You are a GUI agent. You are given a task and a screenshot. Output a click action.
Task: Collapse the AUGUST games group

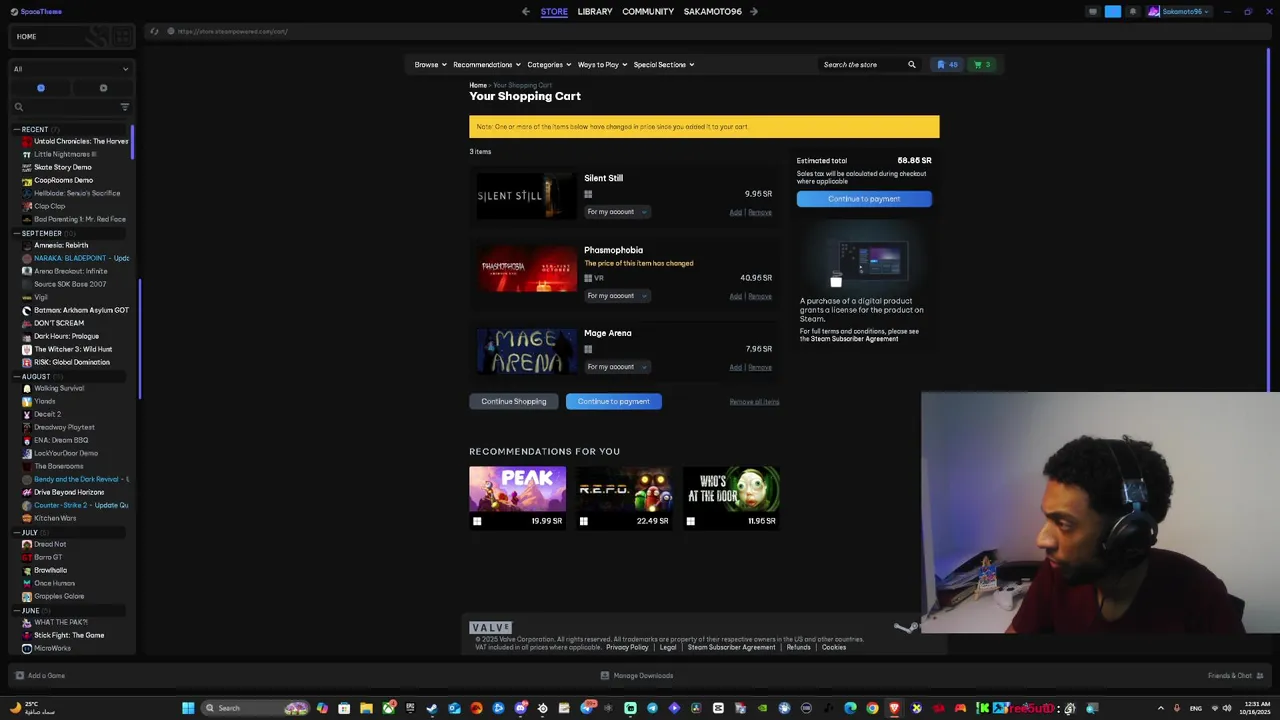click(17, 376)
